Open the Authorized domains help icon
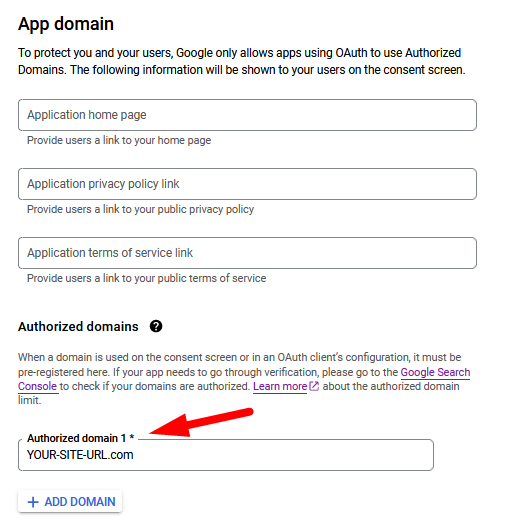This screenshot has height=522, width=519. click(156, 326)
